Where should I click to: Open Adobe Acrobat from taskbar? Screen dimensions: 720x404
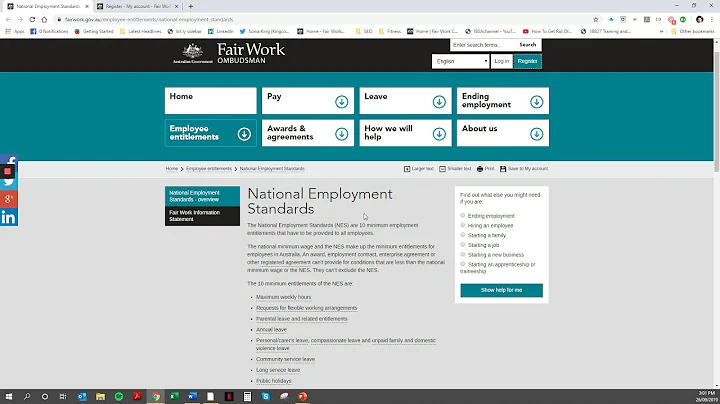[137, 396]
